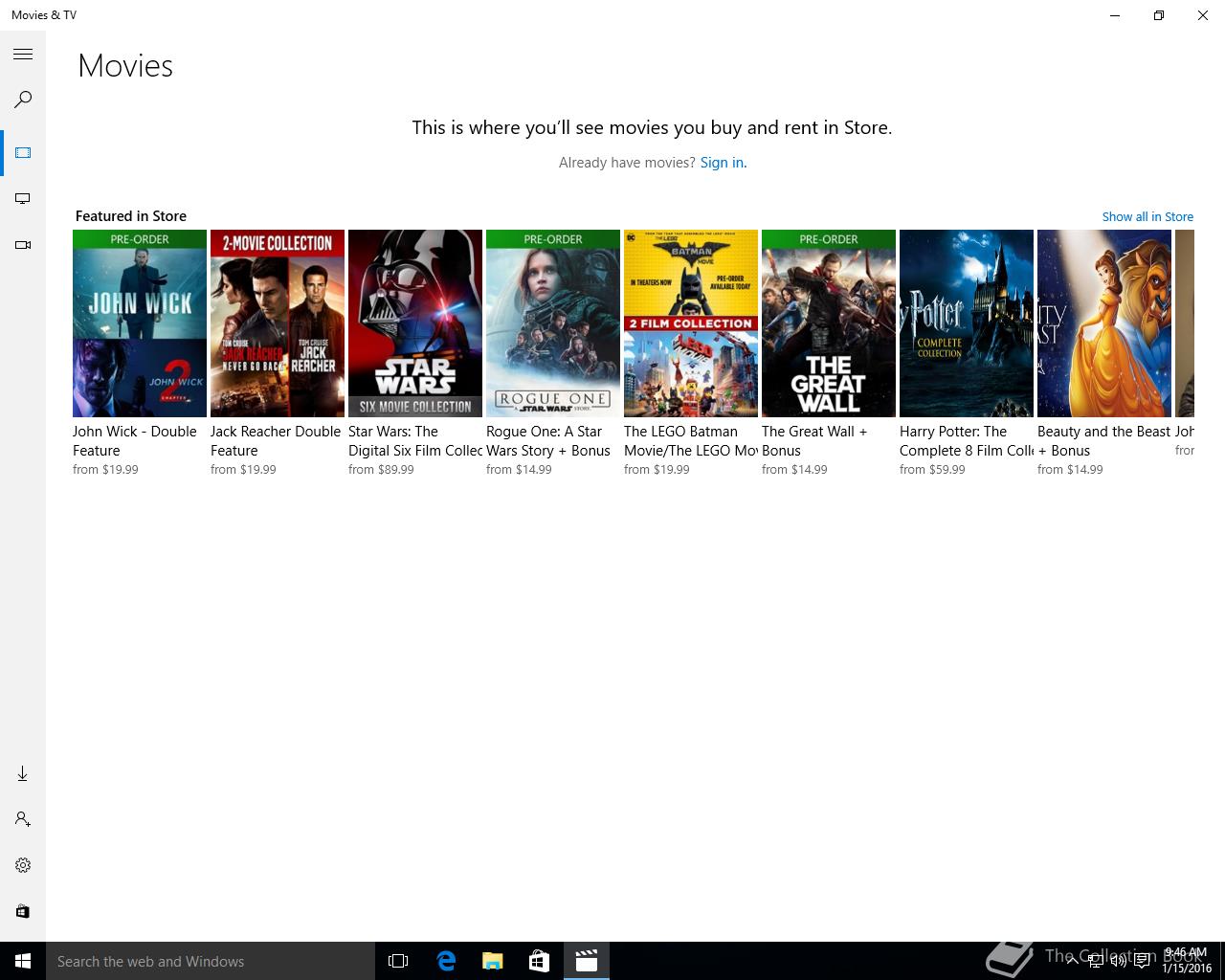Restore down the Movies & TV window
Image resolution: width=1225 pixels, height=980 pixels.
point(1159,15)
